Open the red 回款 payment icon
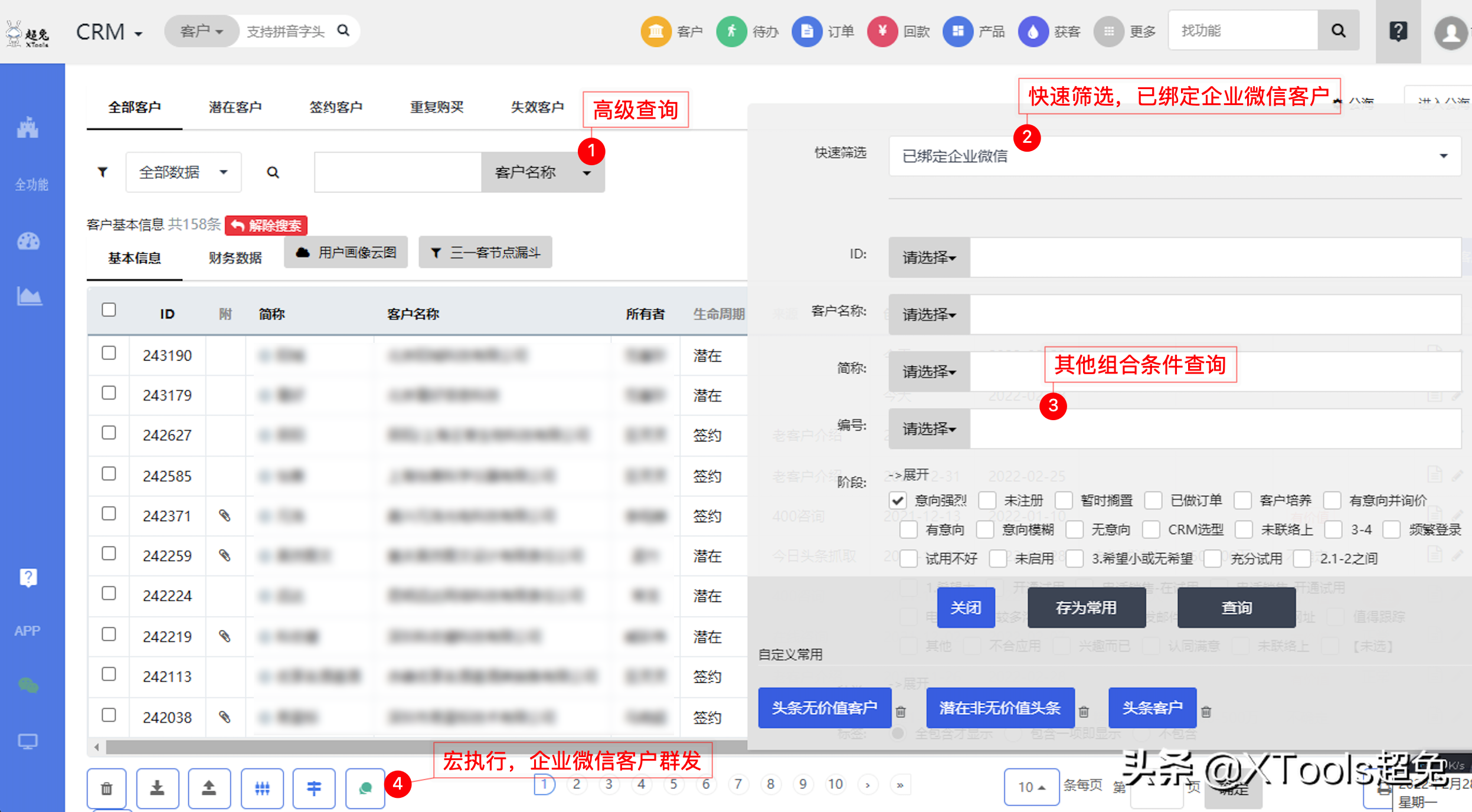The height and width of the screenshot is (812, 1472). pos(882,31)
